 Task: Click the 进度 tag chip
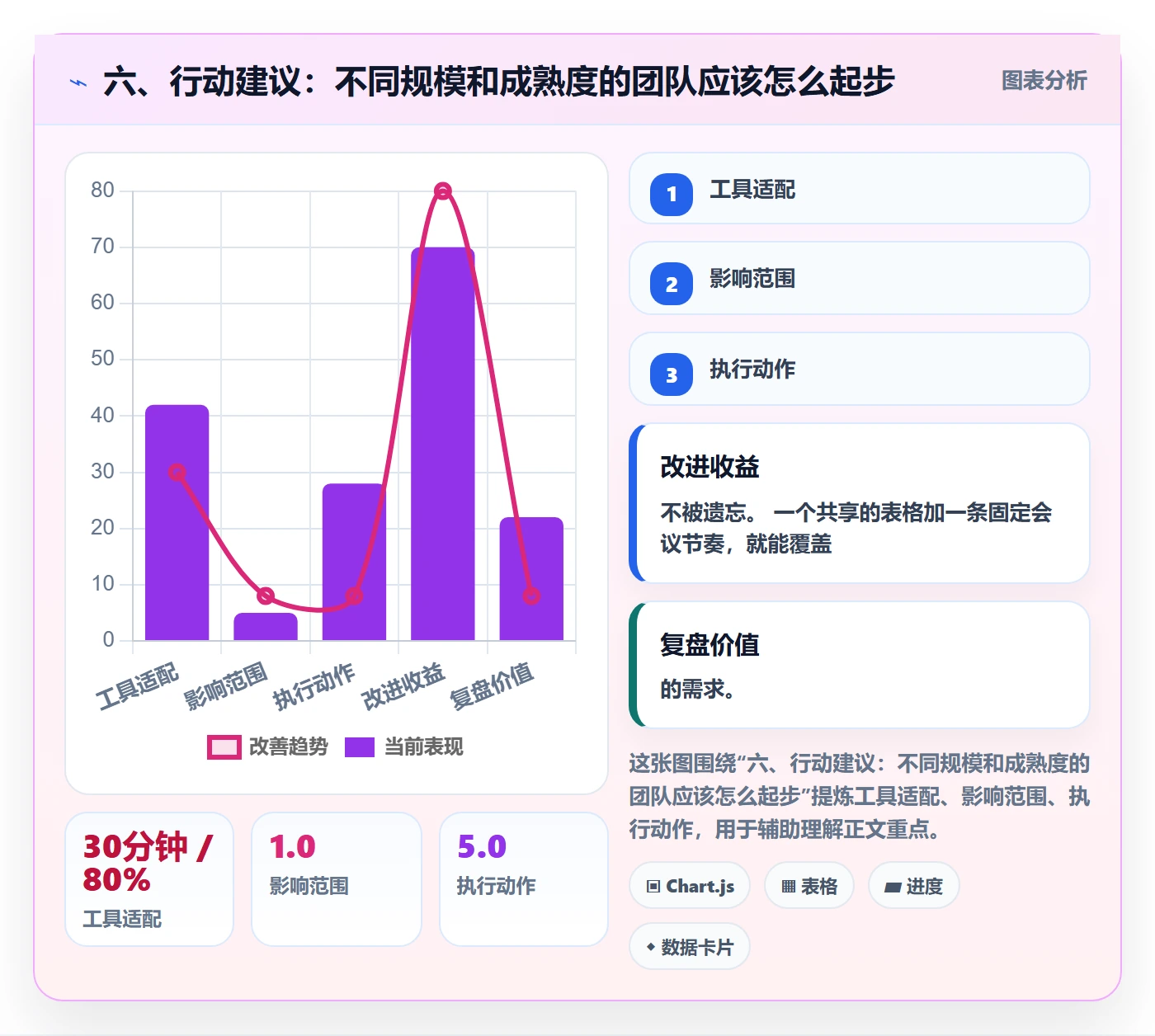pos(914,886)
